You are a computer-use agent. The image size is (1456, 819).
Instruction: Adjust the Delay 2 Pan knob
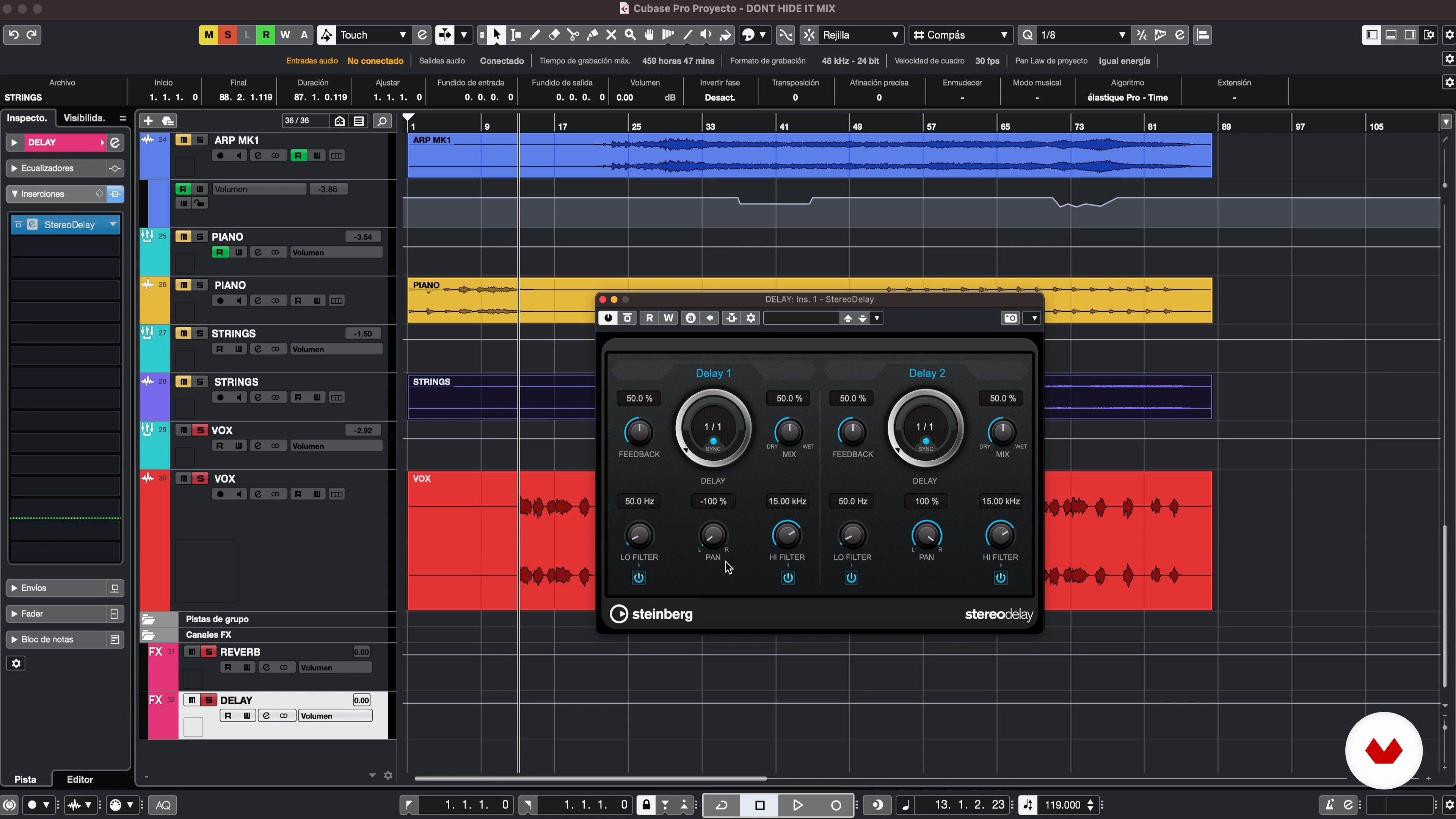[926, 535]
